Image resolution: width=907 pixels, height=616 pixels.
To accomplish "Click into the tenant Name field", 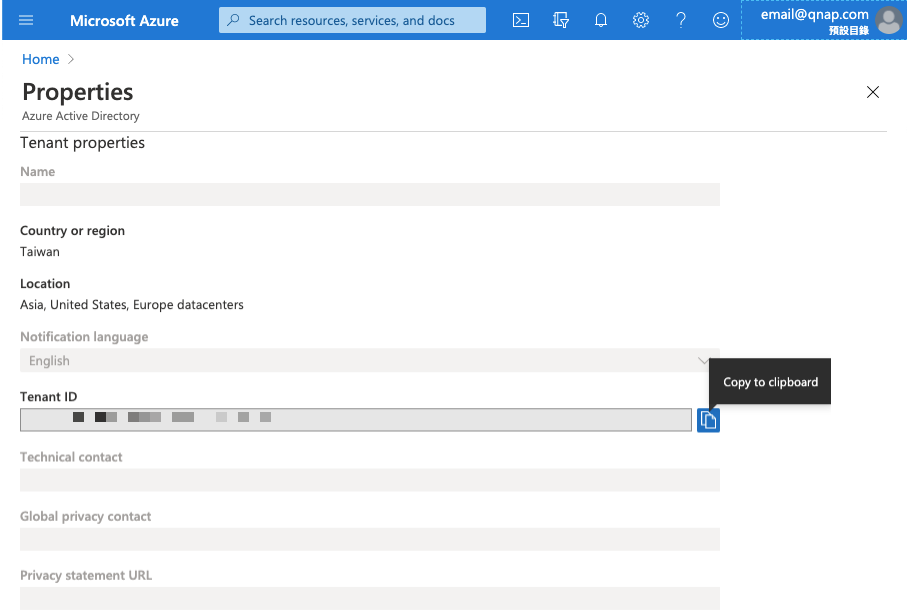I will [x=369, y=195].
